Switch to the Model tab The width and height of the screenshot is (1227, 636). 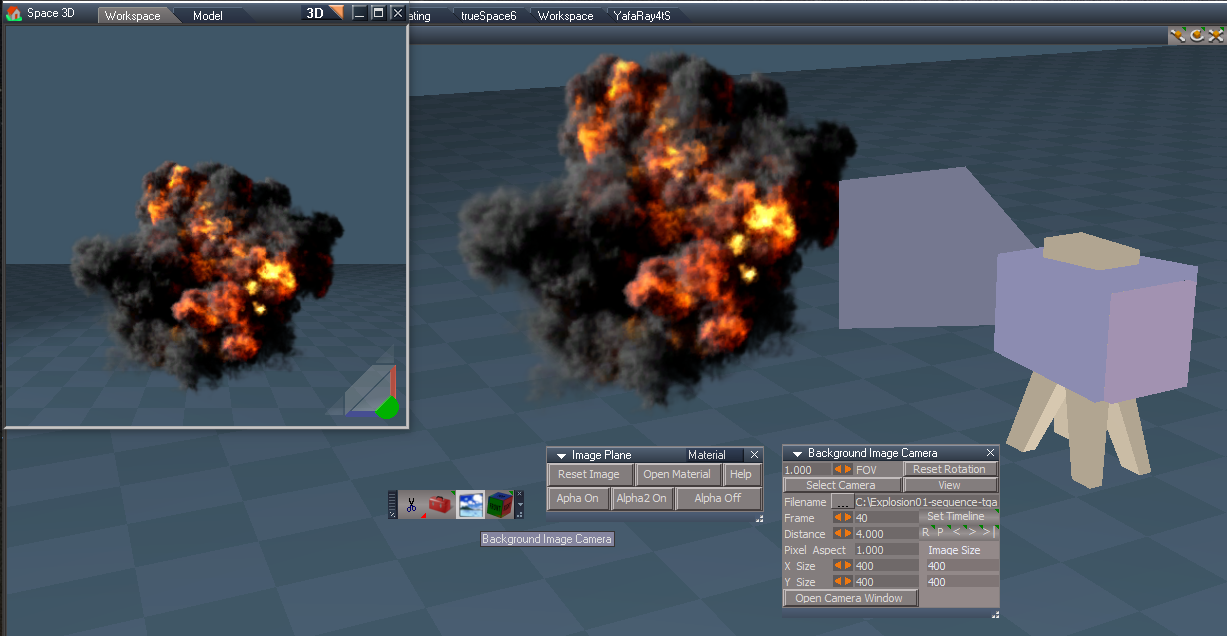(208, 16)
